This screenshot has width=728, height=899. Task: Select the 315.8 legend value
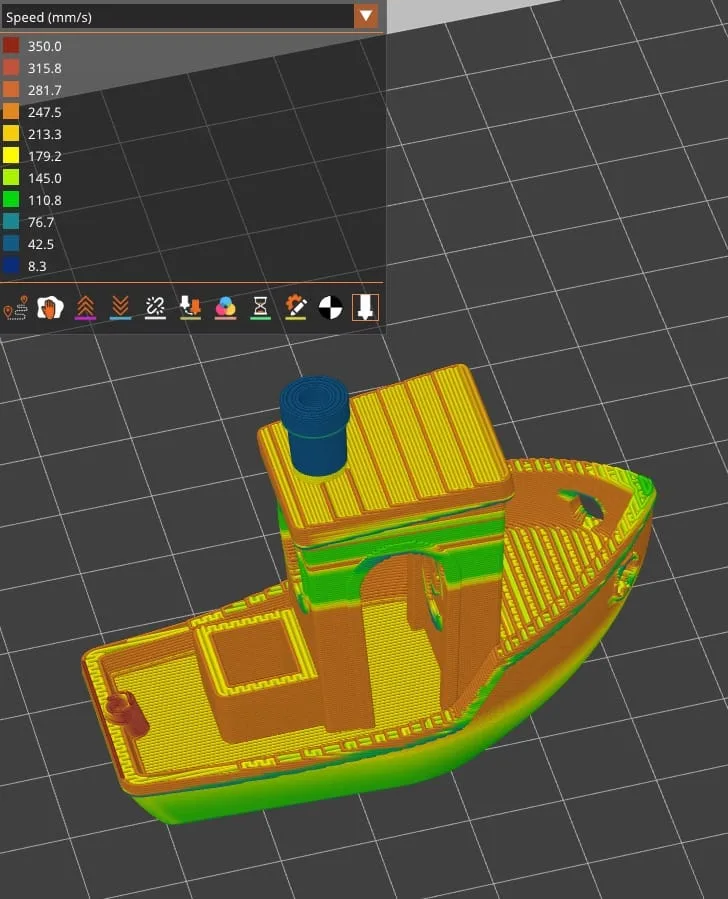(x=45, y=68)
